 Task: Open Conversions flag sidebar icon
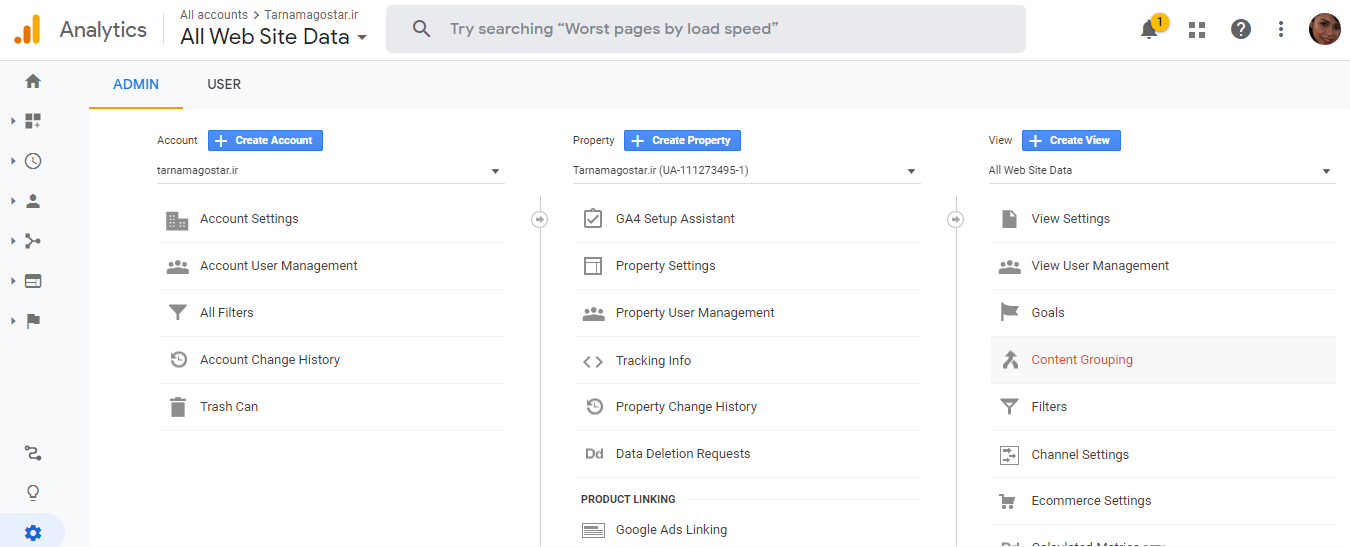[33, 321]
